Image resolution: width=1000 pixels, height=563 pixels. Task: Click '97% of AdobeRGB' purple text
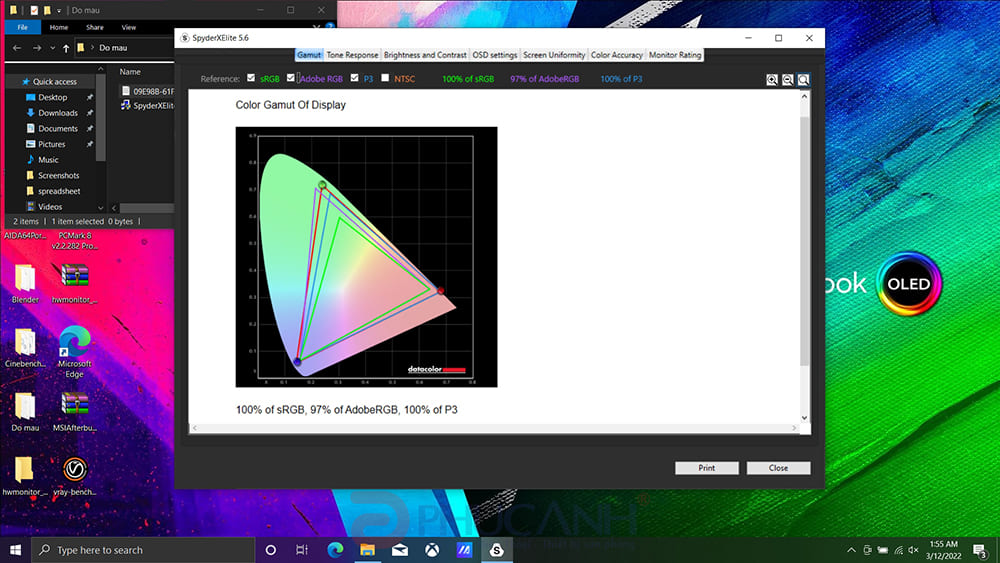click(x=545, y=79)
